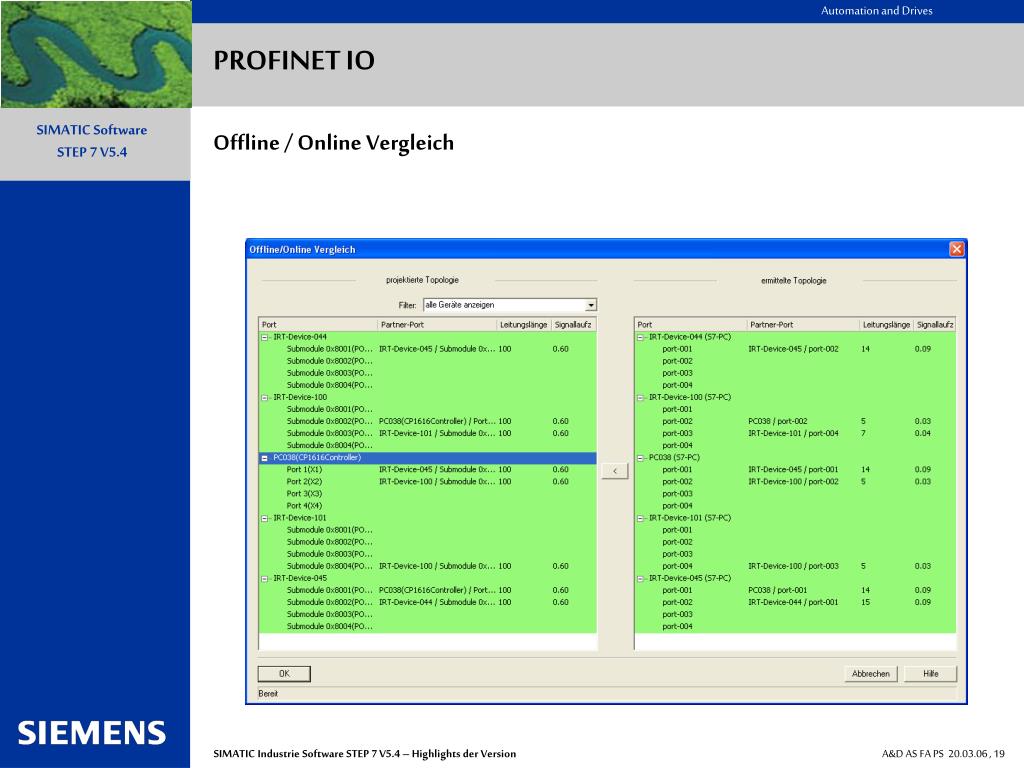The image size is (1024, 768).
Task: Click partner 'IRT-Device-100 / port-003' cell
Action: [x=793, y=566]
